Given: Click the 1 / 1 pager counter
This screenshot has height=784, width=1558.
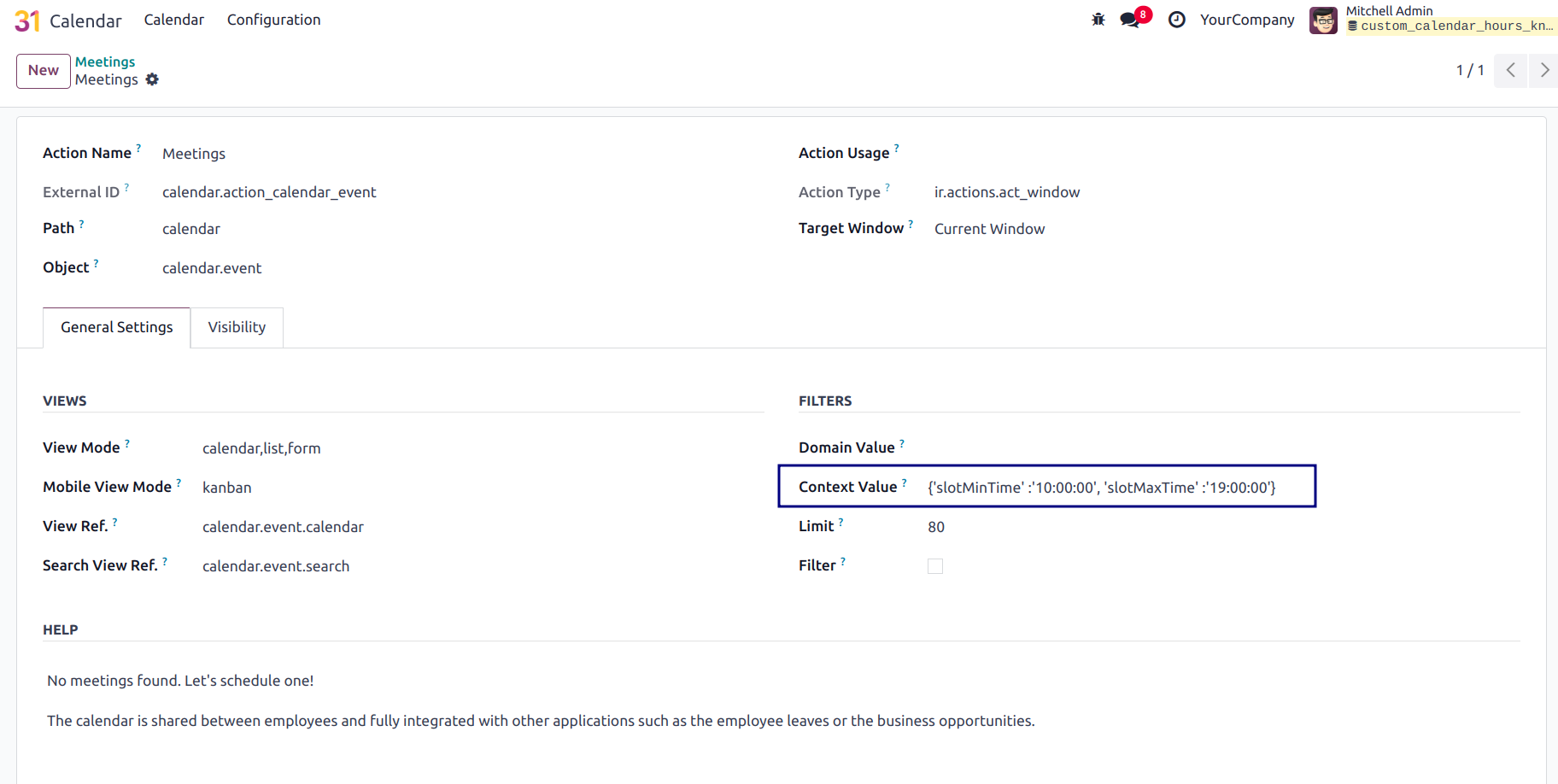Looking at the screenshot, I should (1470, 70).
